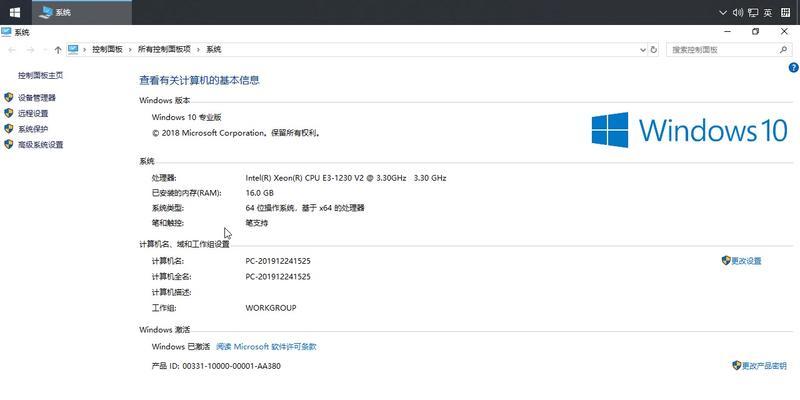The height and width of the screenshot is (400, 800).
Task: Minimize the 系统 window
Action: (x=727, y=32)
